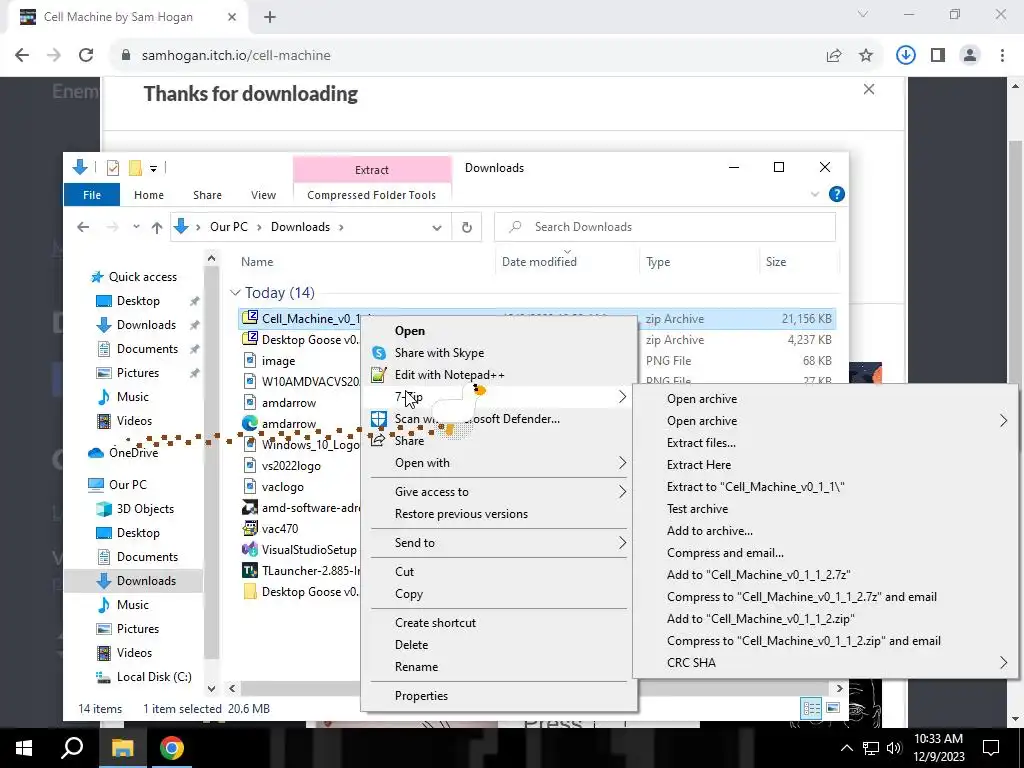
Task: Switch to large icons view in status bar
Action: [833, 708]
